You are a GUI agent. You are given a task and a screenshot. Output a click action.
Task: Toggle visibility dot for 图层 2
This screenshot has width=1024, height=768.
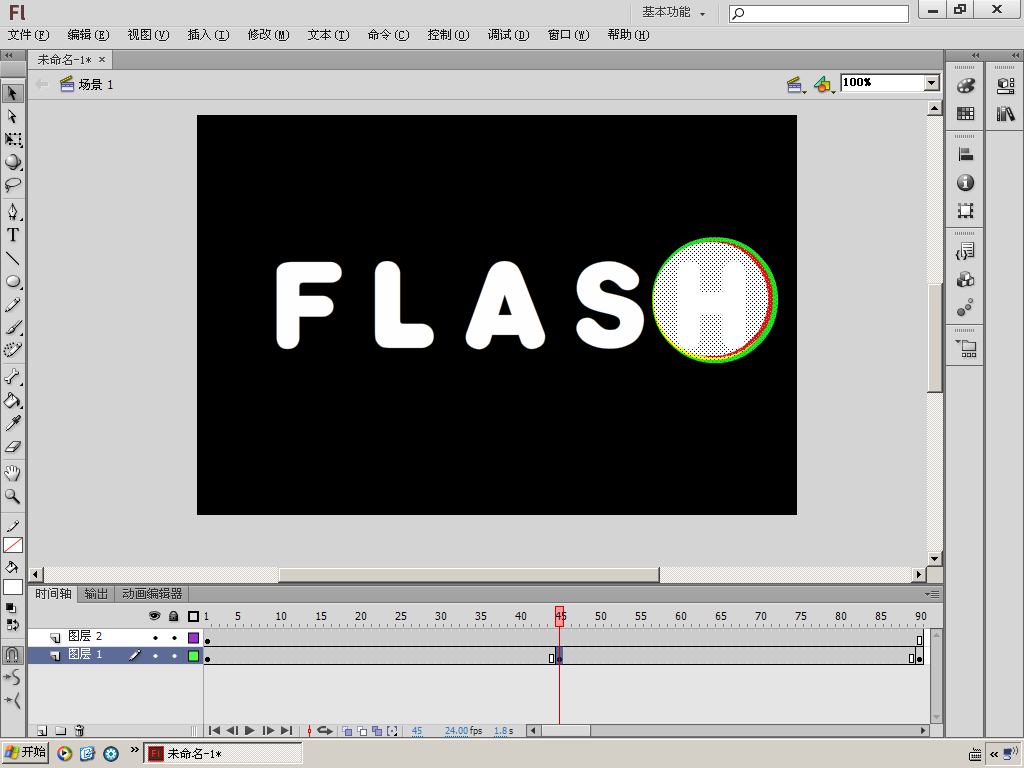pos(155,637)
